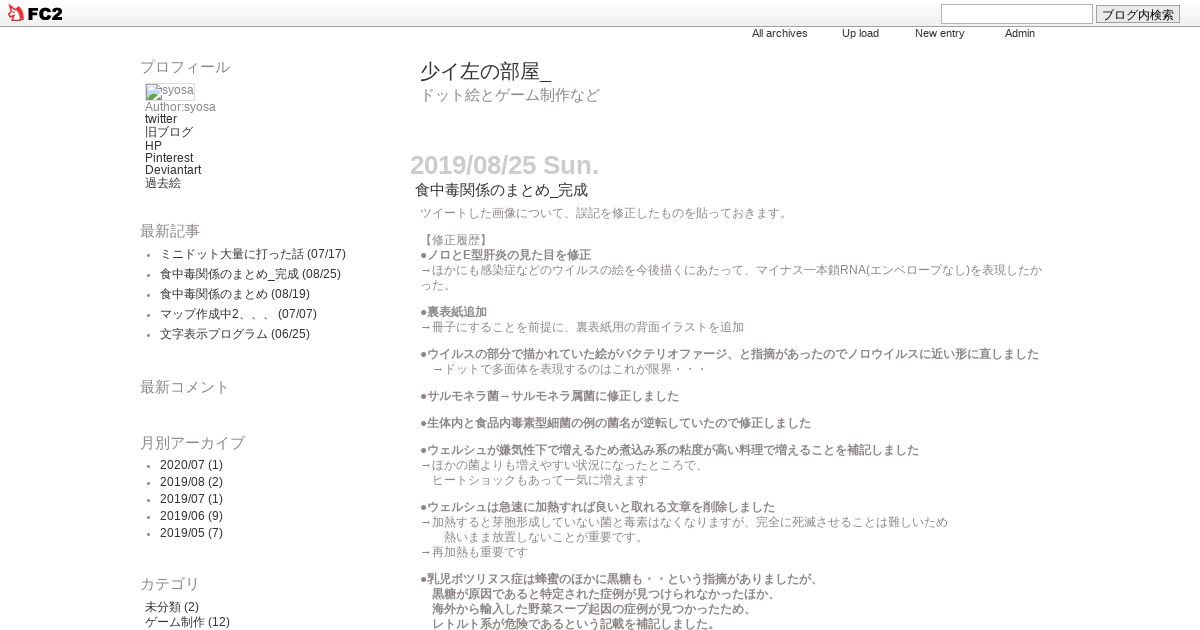Open the Pinterest profile link
This screenshot has height=630, width=1200.
tap(169, 158)
